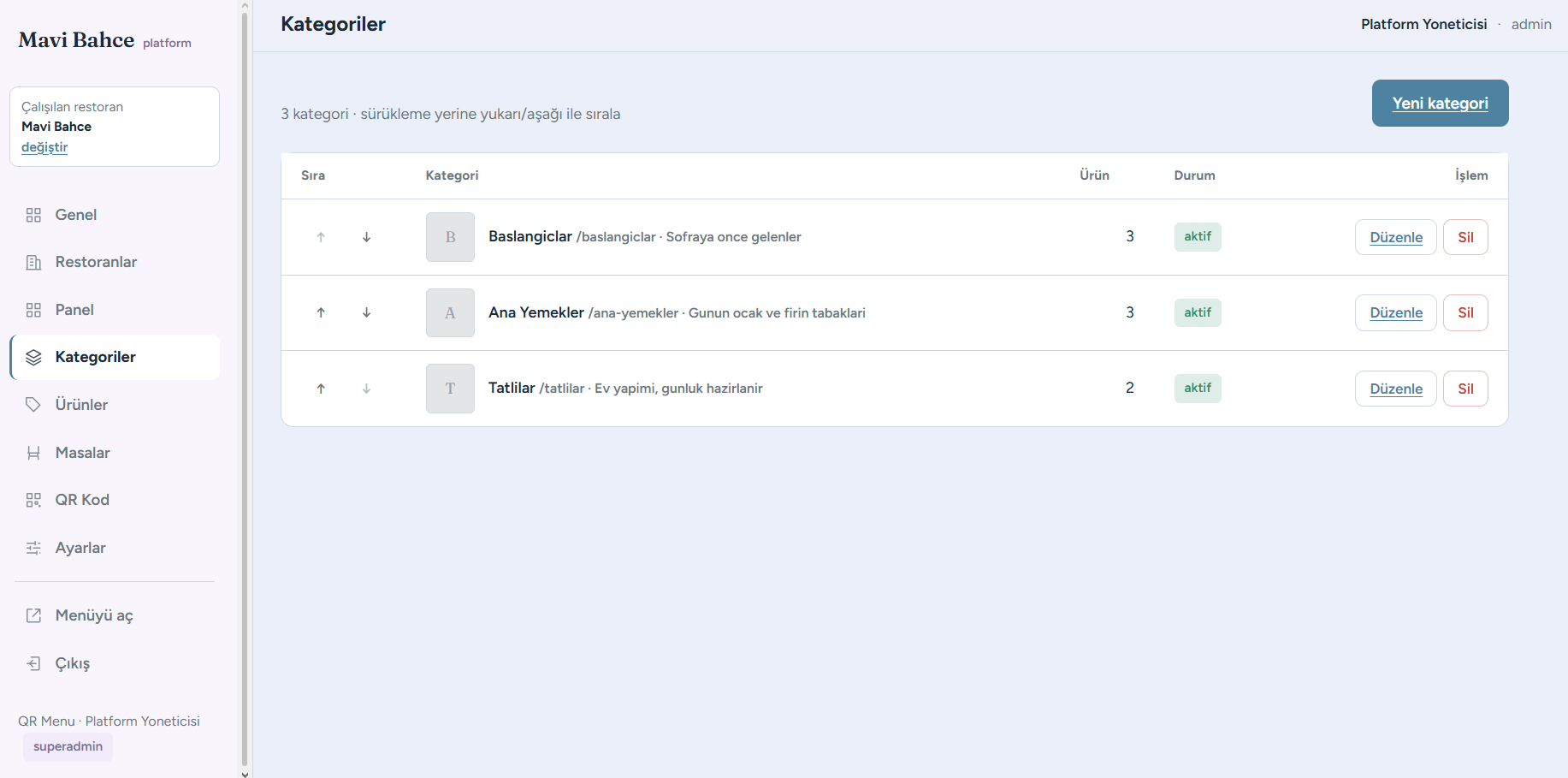Screen dimensions: 1568x778
Task: Open the QR Kod icon
Action: (x=33, y=500)
